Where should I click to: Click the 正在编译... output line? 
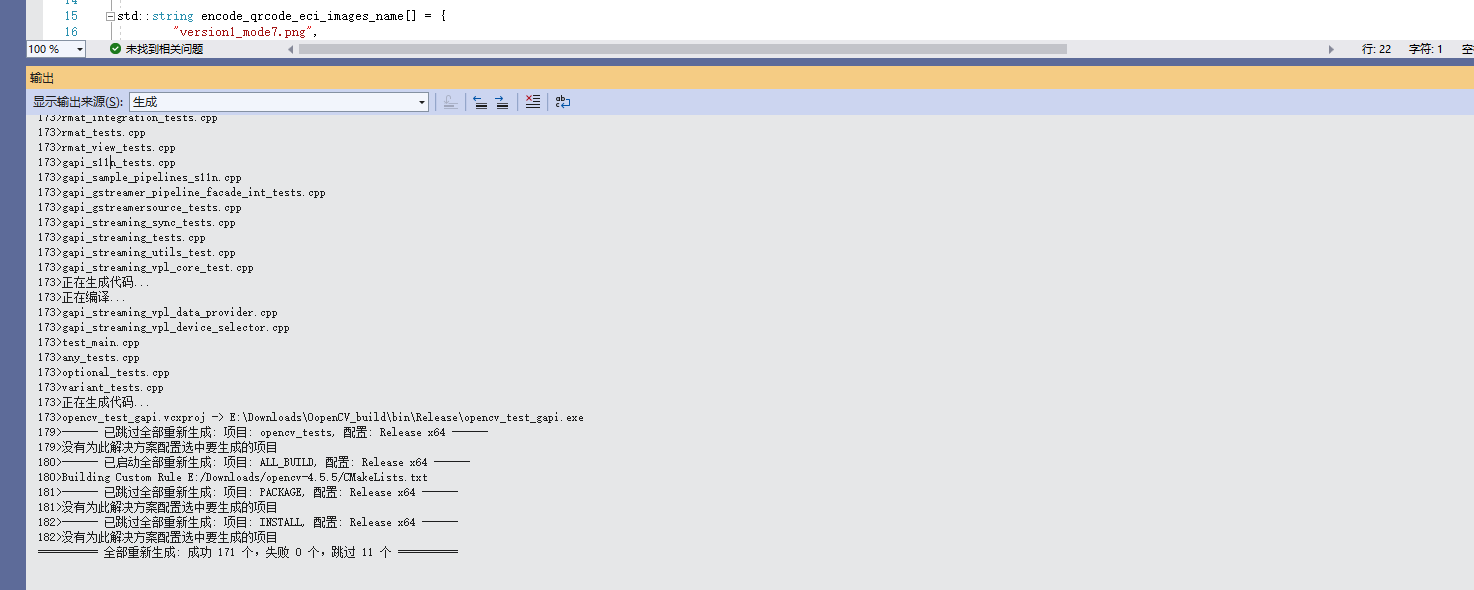pos(83,297)
